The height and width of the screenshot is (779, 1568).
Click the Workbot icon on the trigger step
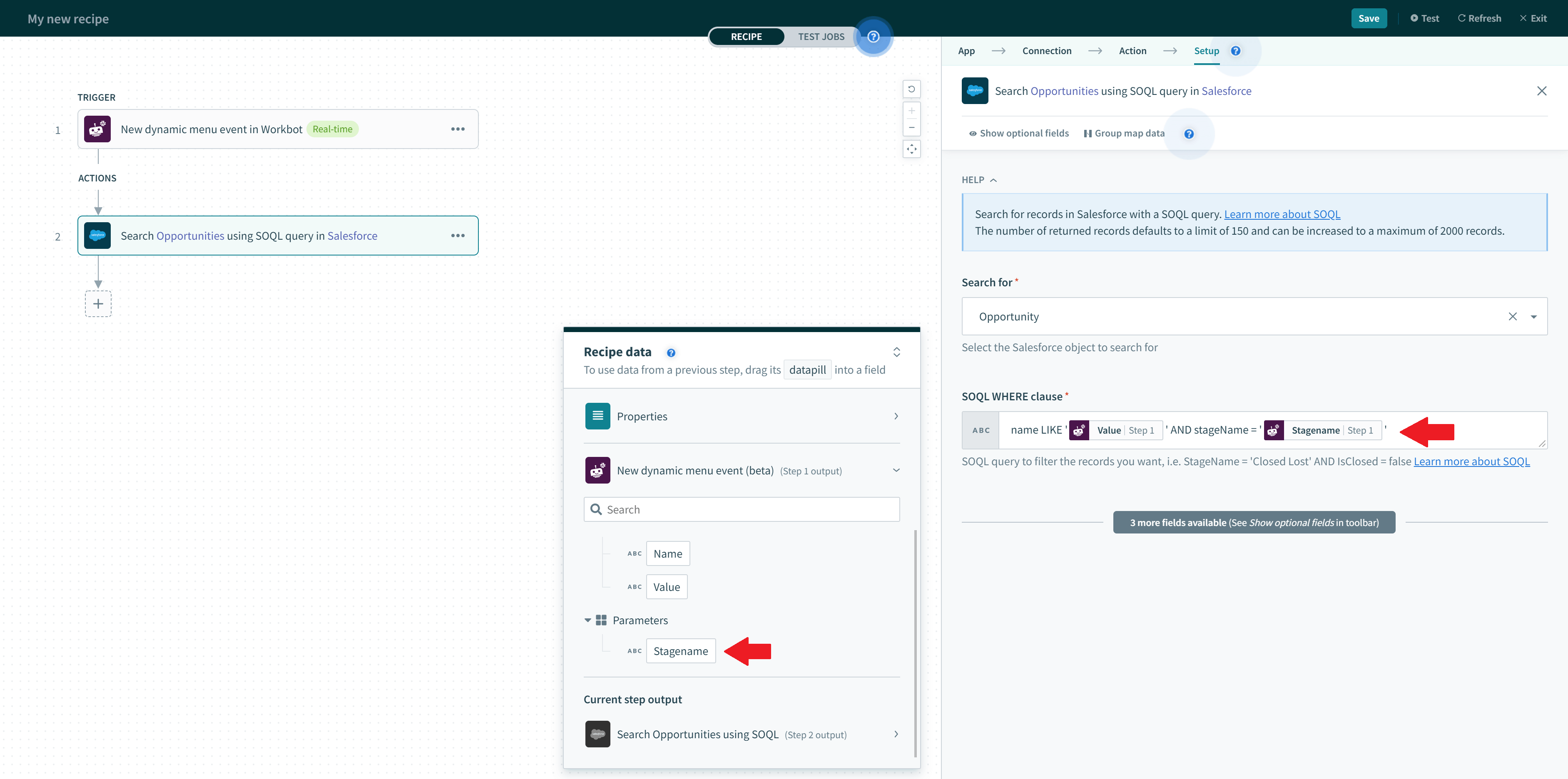97,129
